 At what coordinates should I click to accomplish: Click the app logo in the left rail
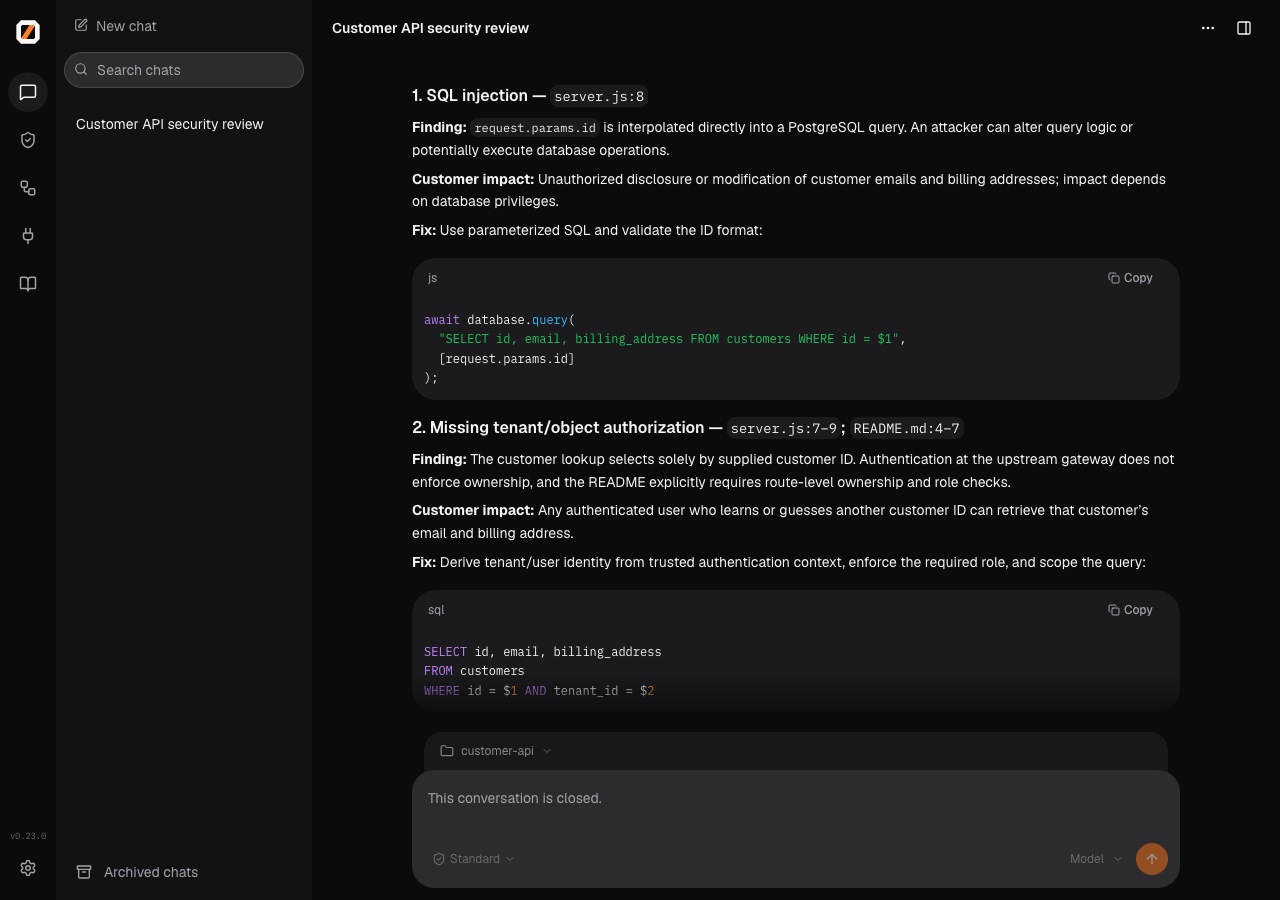[28, 32]
